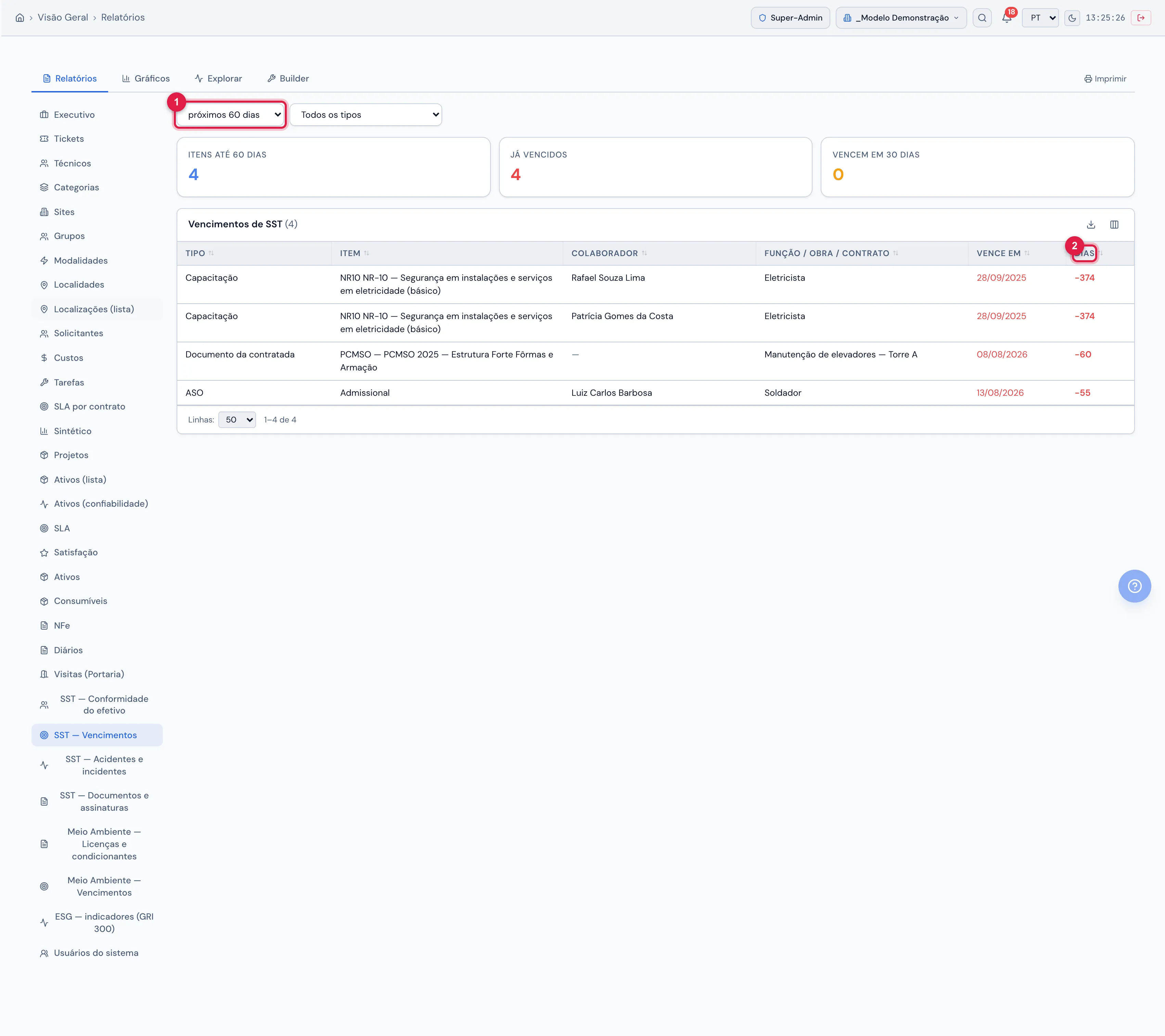This screenshot has width=1165, height=1036.
Task: Open the floating help button
Action: coord(1134,586)
